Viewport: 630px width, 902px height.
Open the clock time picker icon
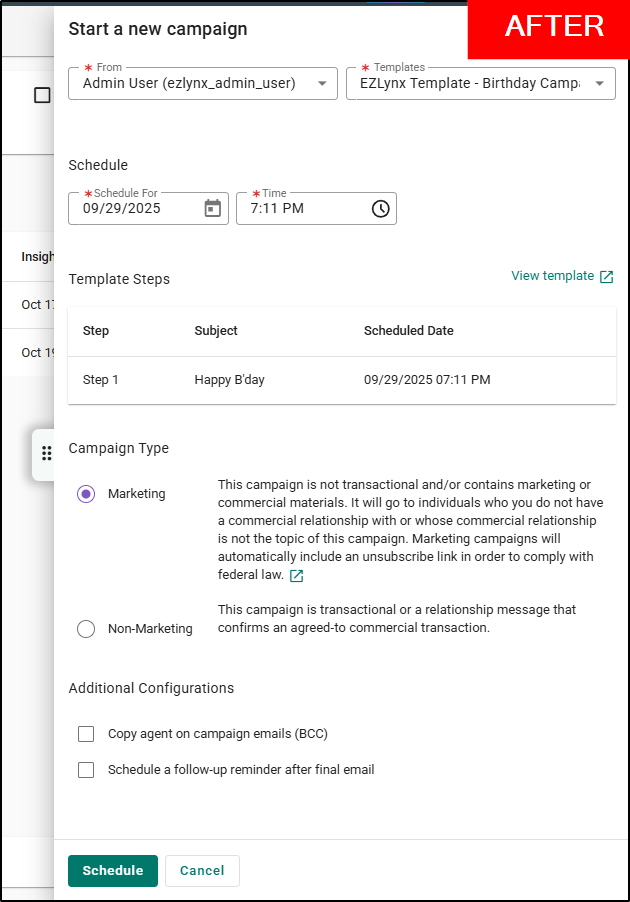pos(380,208)
